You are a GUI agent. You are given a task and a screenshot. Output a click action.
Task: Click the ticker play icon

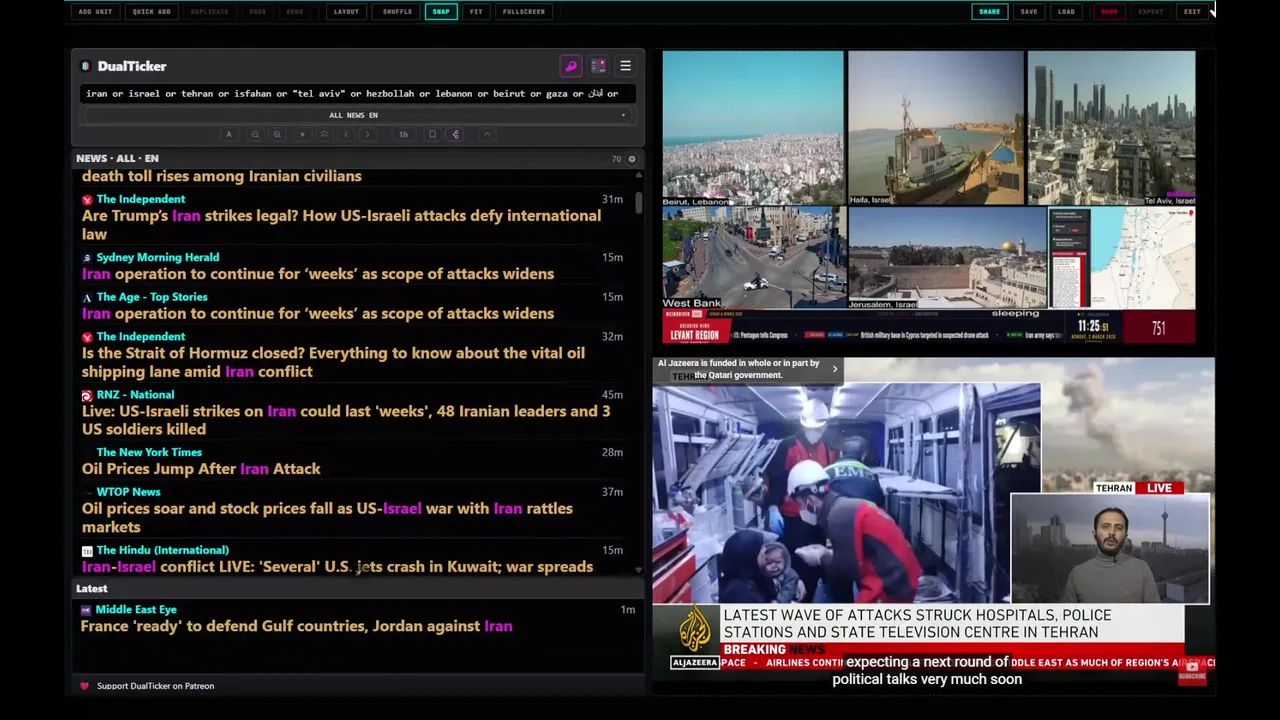(x=302, y=134)
